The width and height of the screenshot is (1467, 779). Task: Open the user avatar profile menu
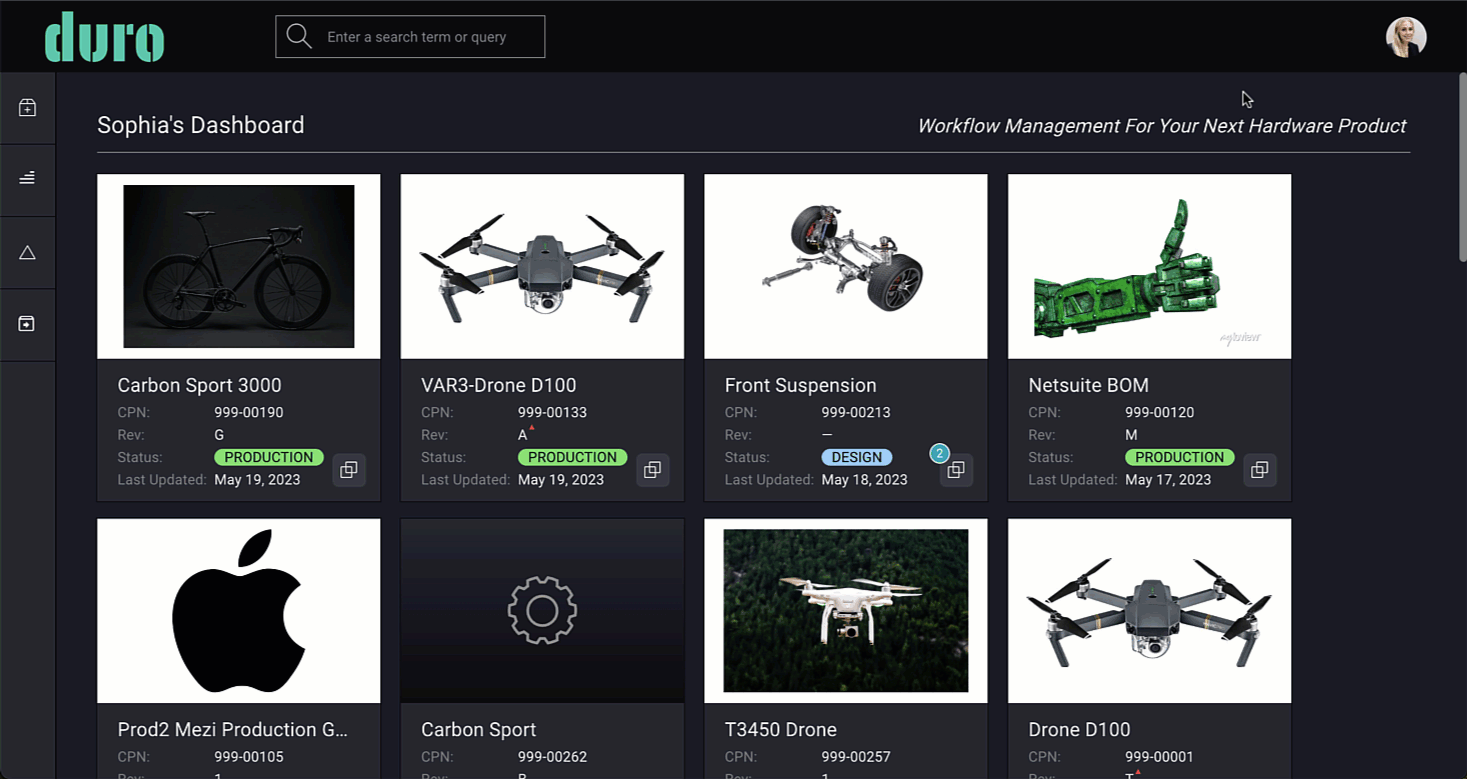click(1405, 37)
